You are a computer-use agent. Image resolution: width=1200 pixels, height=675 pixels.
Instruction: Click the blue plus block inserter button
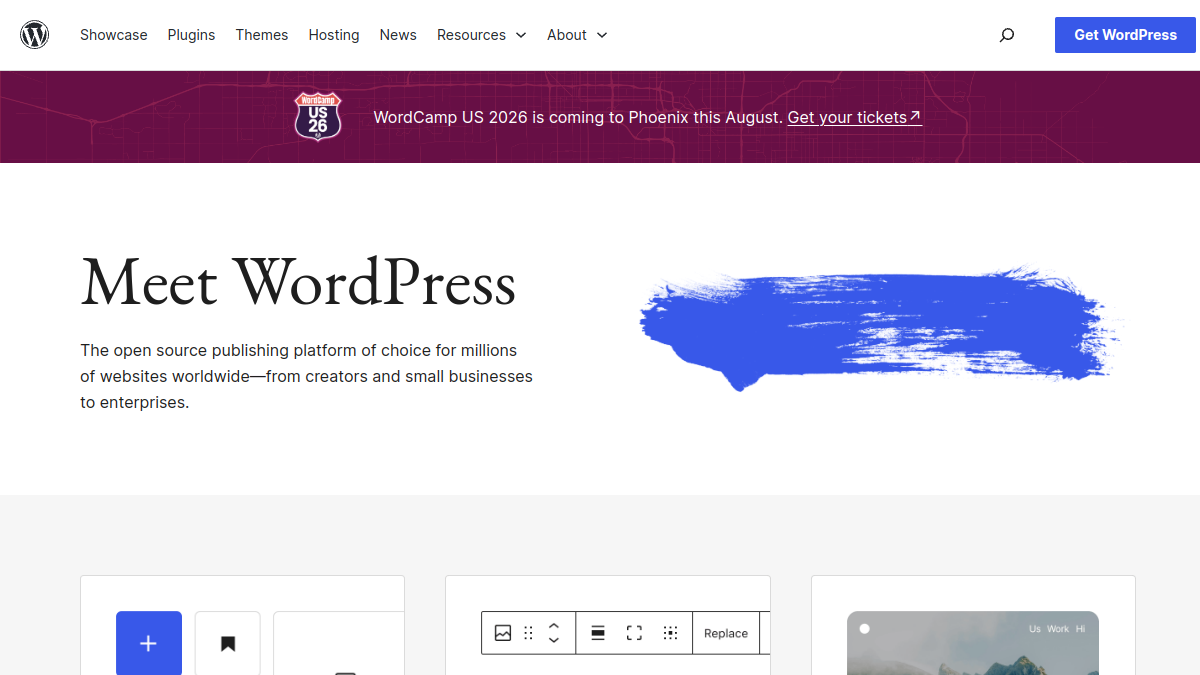tap(149, 643)
